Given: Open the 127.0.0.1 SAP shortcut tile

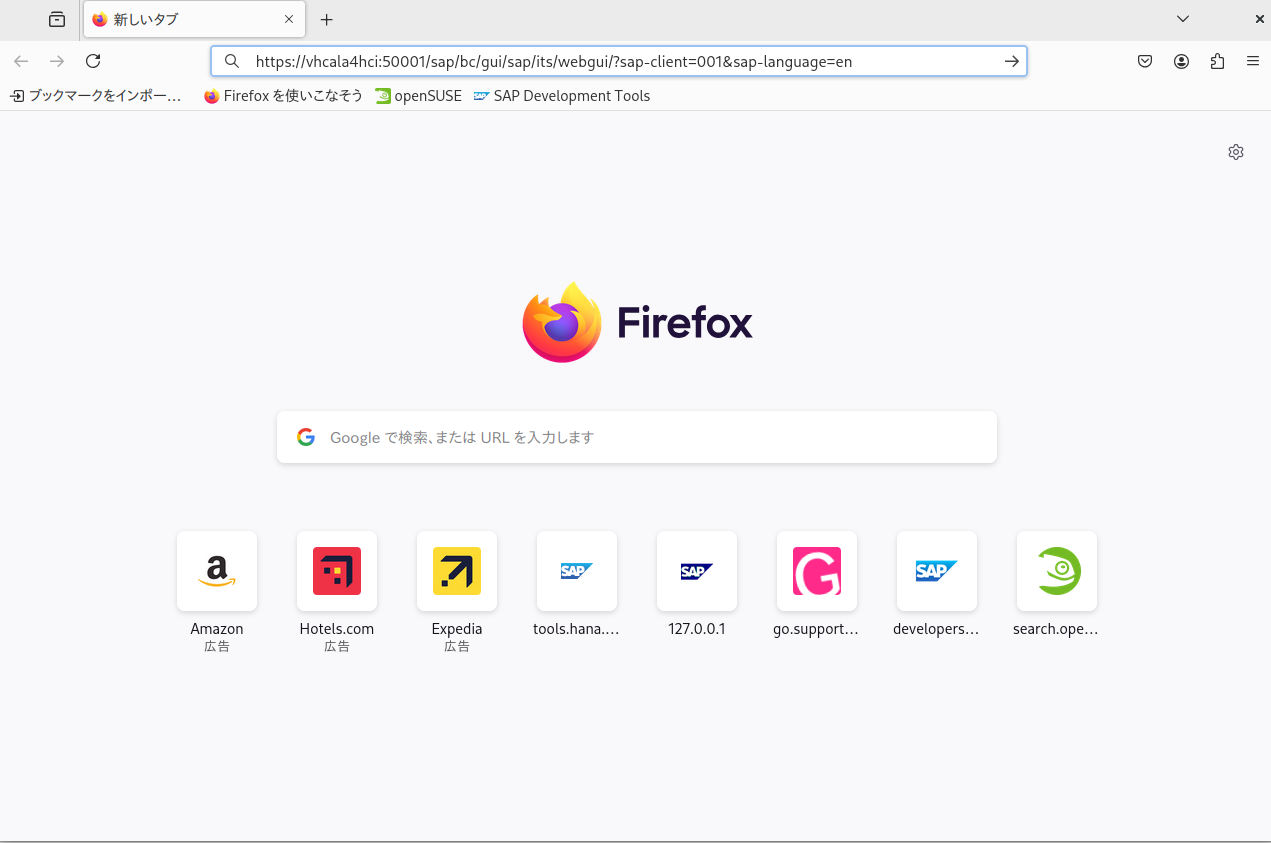Looking at the screenshot, I should (x=697, y=571).
